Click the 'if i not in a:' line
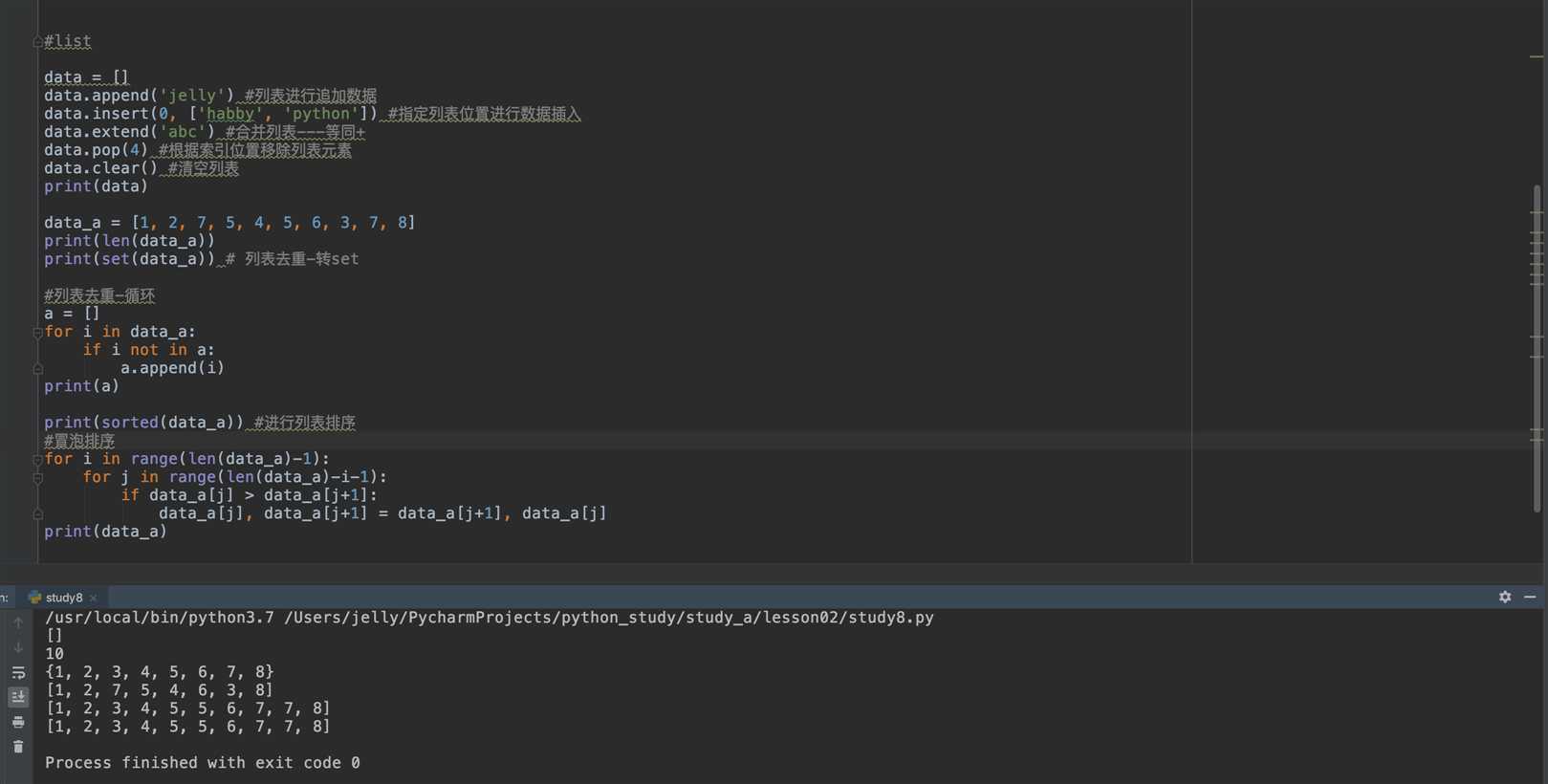The width and height of the screenshot is (1548, 784). (x=148, y=350)
